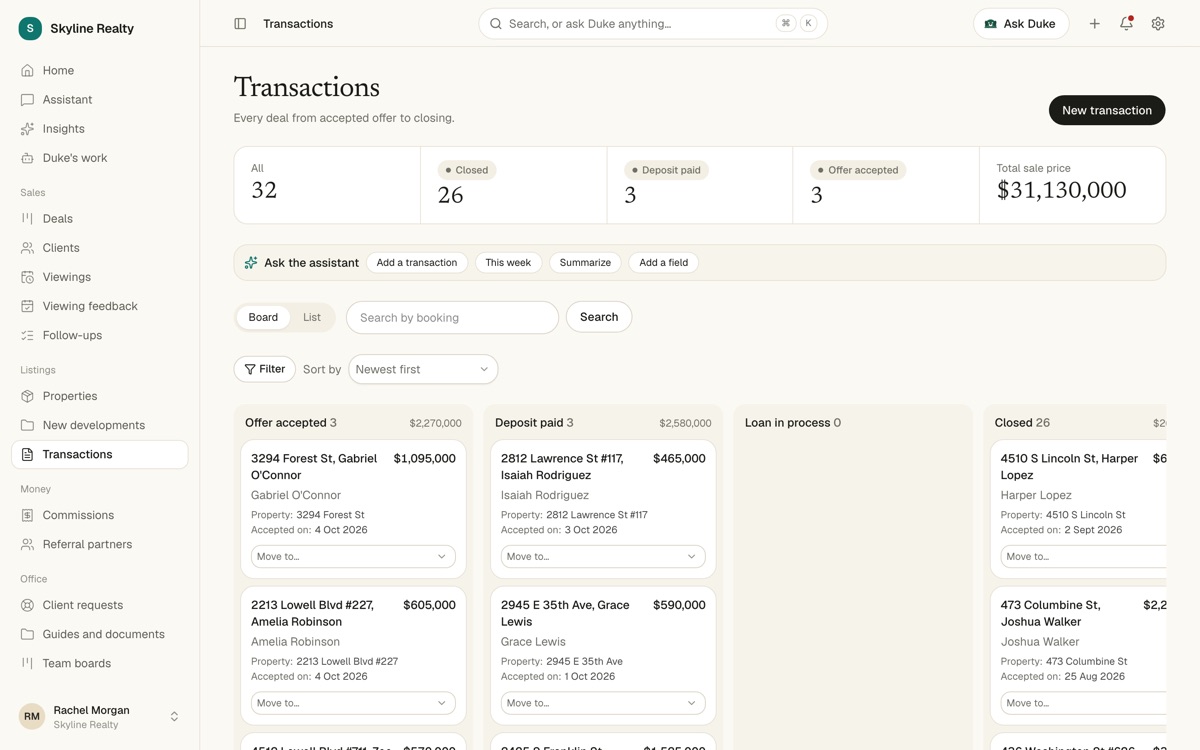Select the All 32 stat card
This screenshot has height=750, width=1200.
[x=327, y=185]
